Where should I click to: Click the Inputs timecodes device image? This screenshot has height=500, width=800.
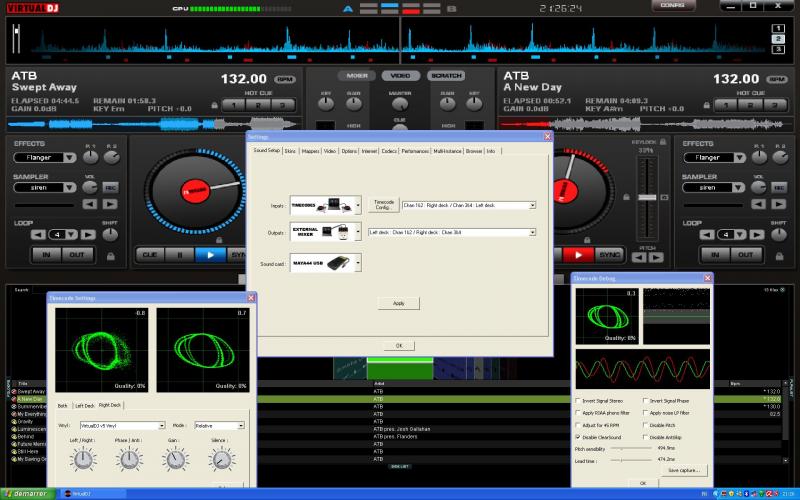coord(320,206)
